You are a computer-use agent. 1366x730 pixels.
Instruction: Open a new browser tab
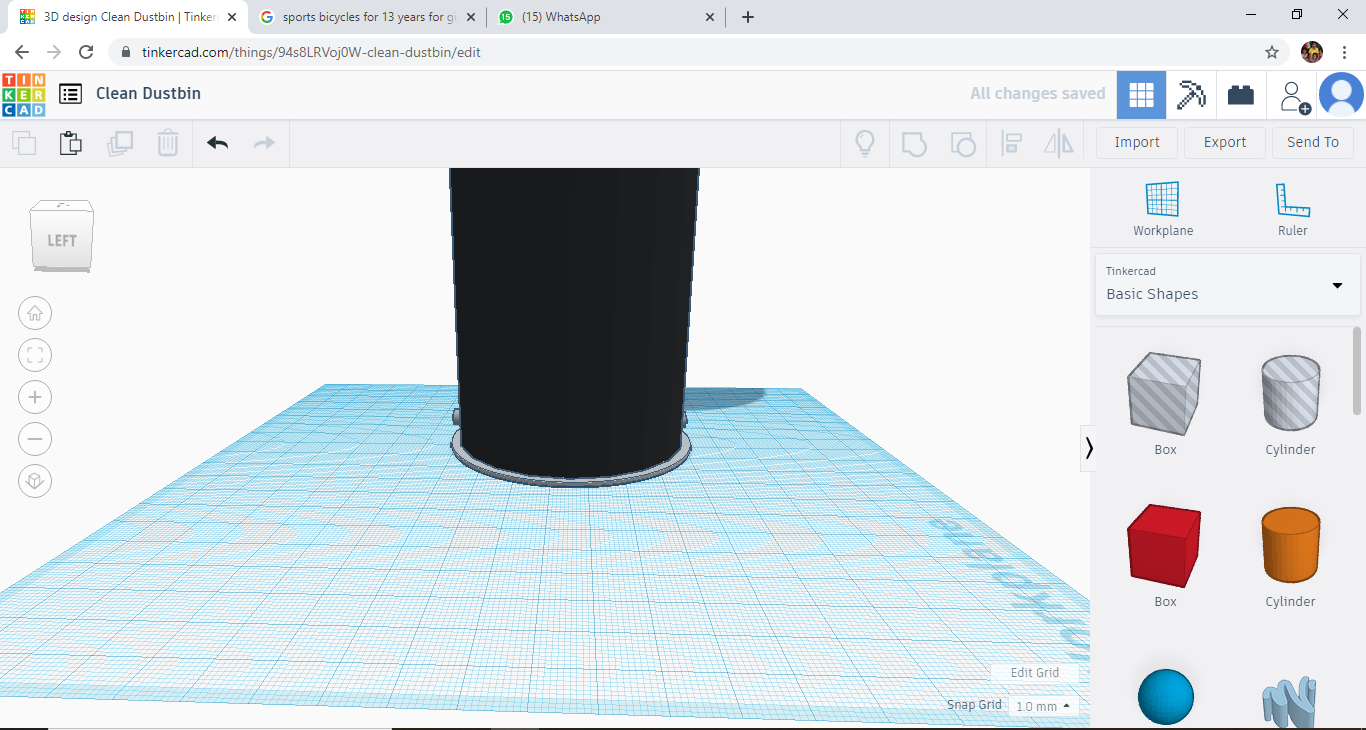pyautogui.click(x=748, y=17)
